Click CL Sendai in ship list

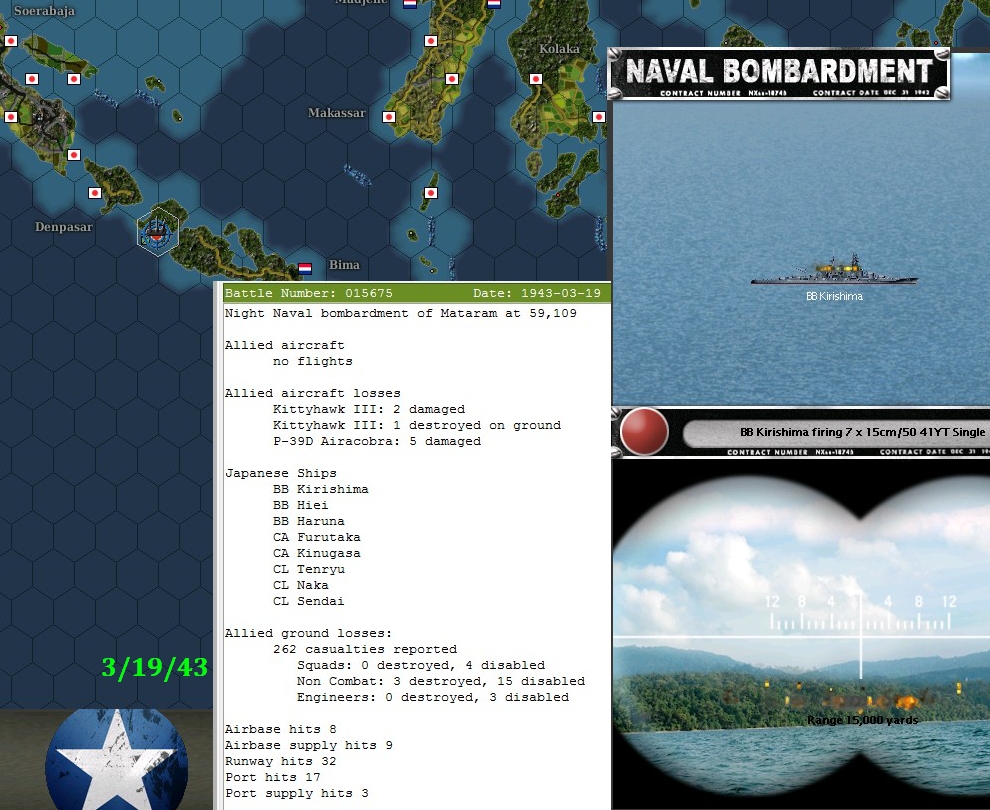click(x=309, y=601)
